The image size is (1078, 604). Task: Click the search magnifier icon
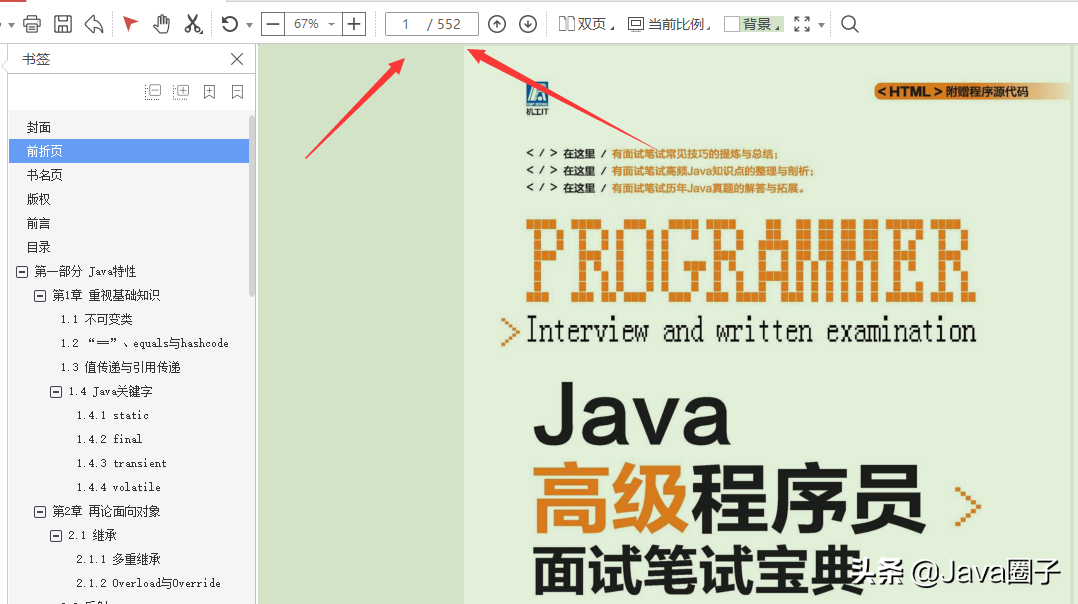[850, 25]
